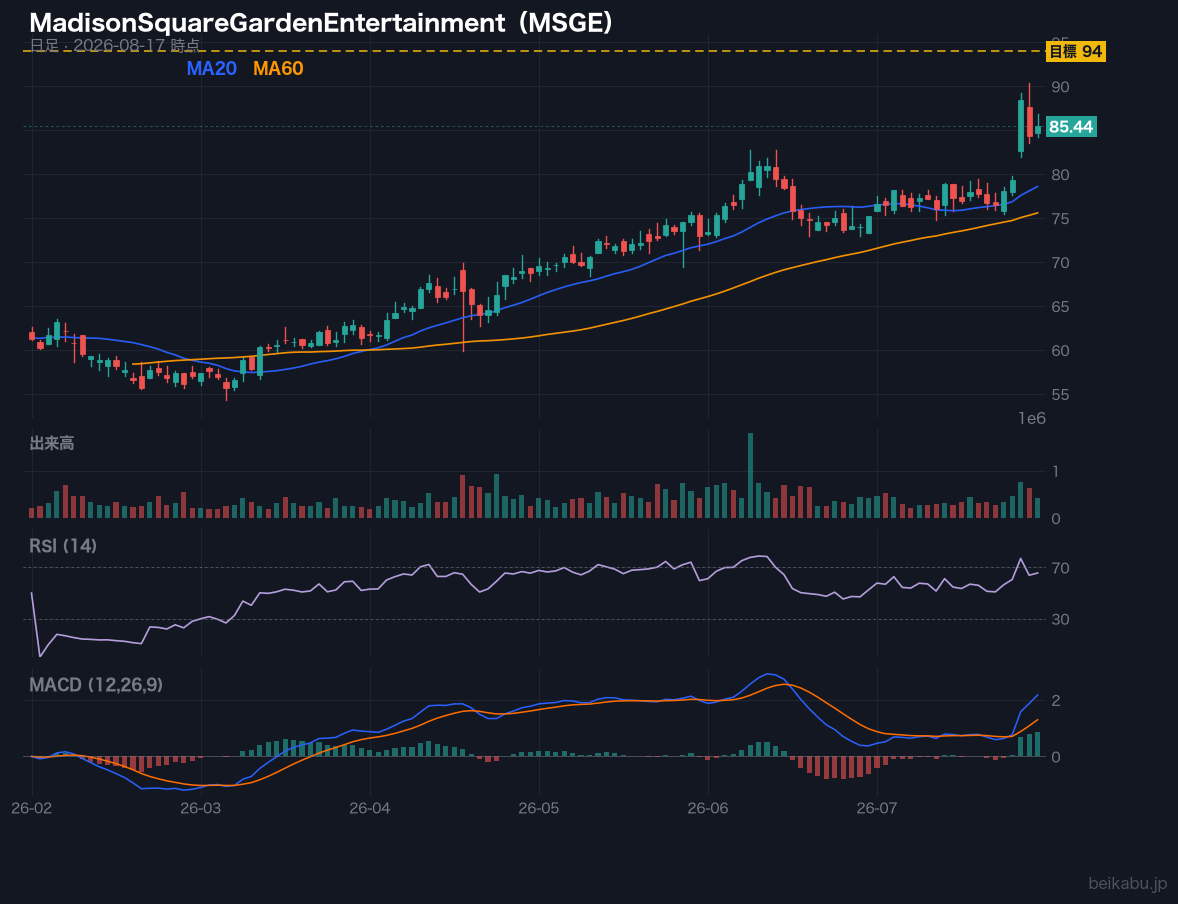
Task: Click the RSI 70 level label
Action: 1060,568
